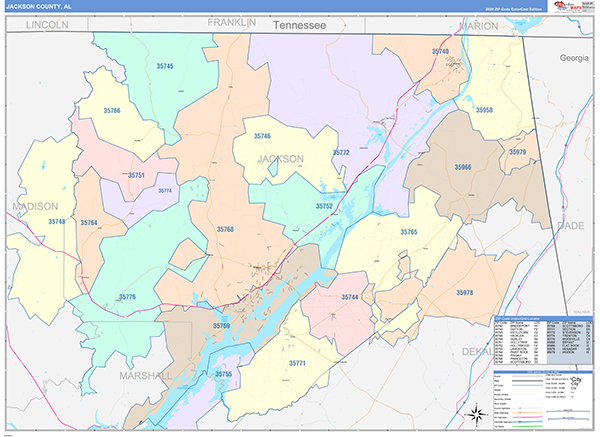Viewport: 600px width, 437px height.
Task: Click the map legend panel
Action: point(543,399)
